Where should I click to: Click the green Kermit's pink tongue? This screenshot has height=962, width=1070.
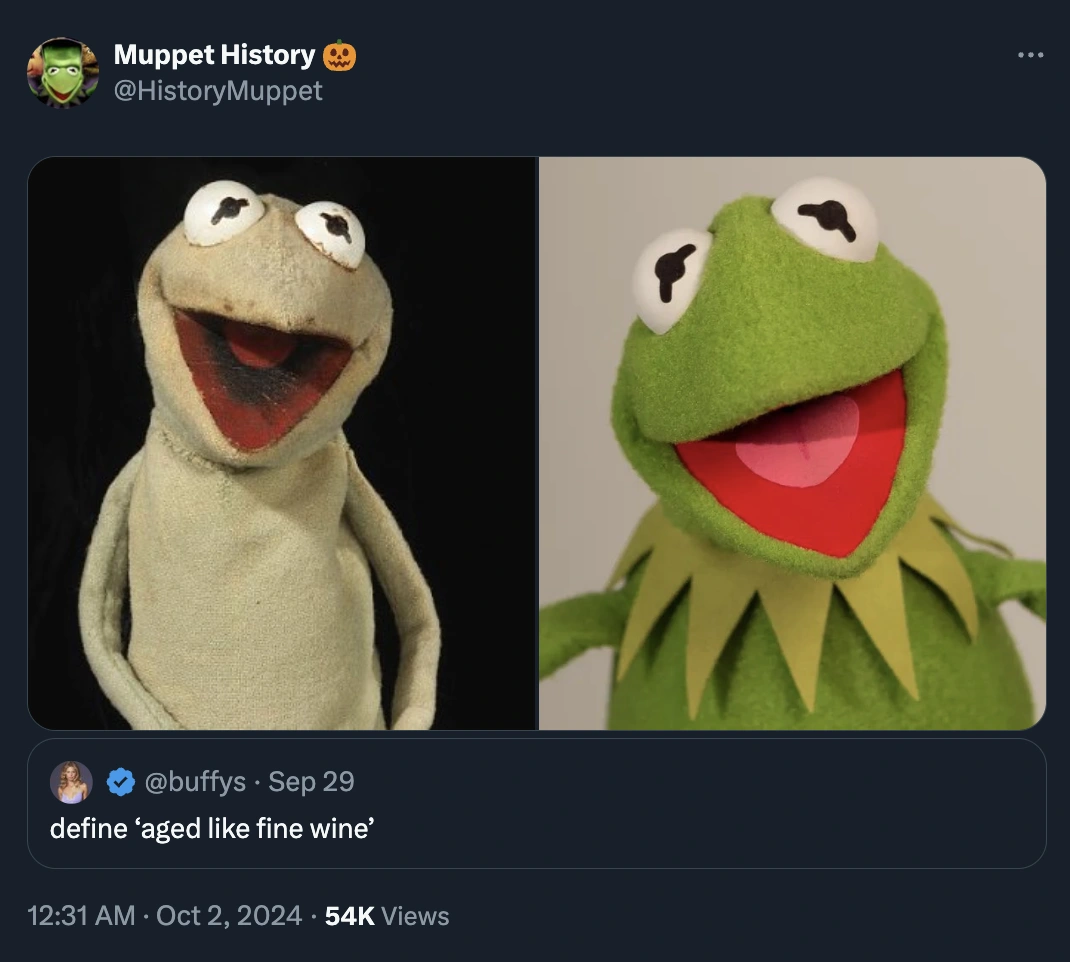[x=797, y=441]
